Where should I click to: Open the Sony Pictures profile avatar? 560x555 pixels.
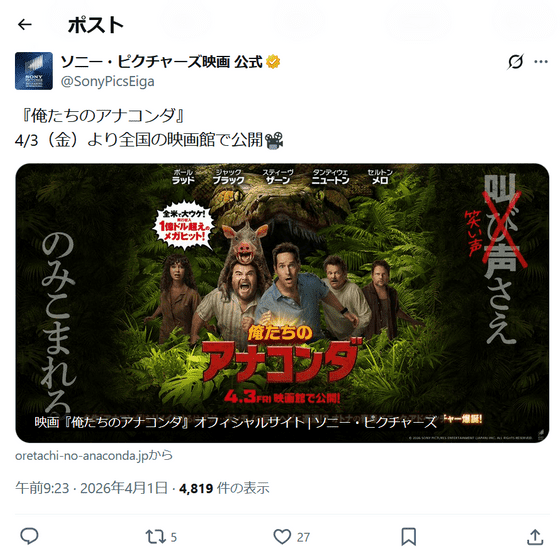pyautogui.click(x=34, y=71)
